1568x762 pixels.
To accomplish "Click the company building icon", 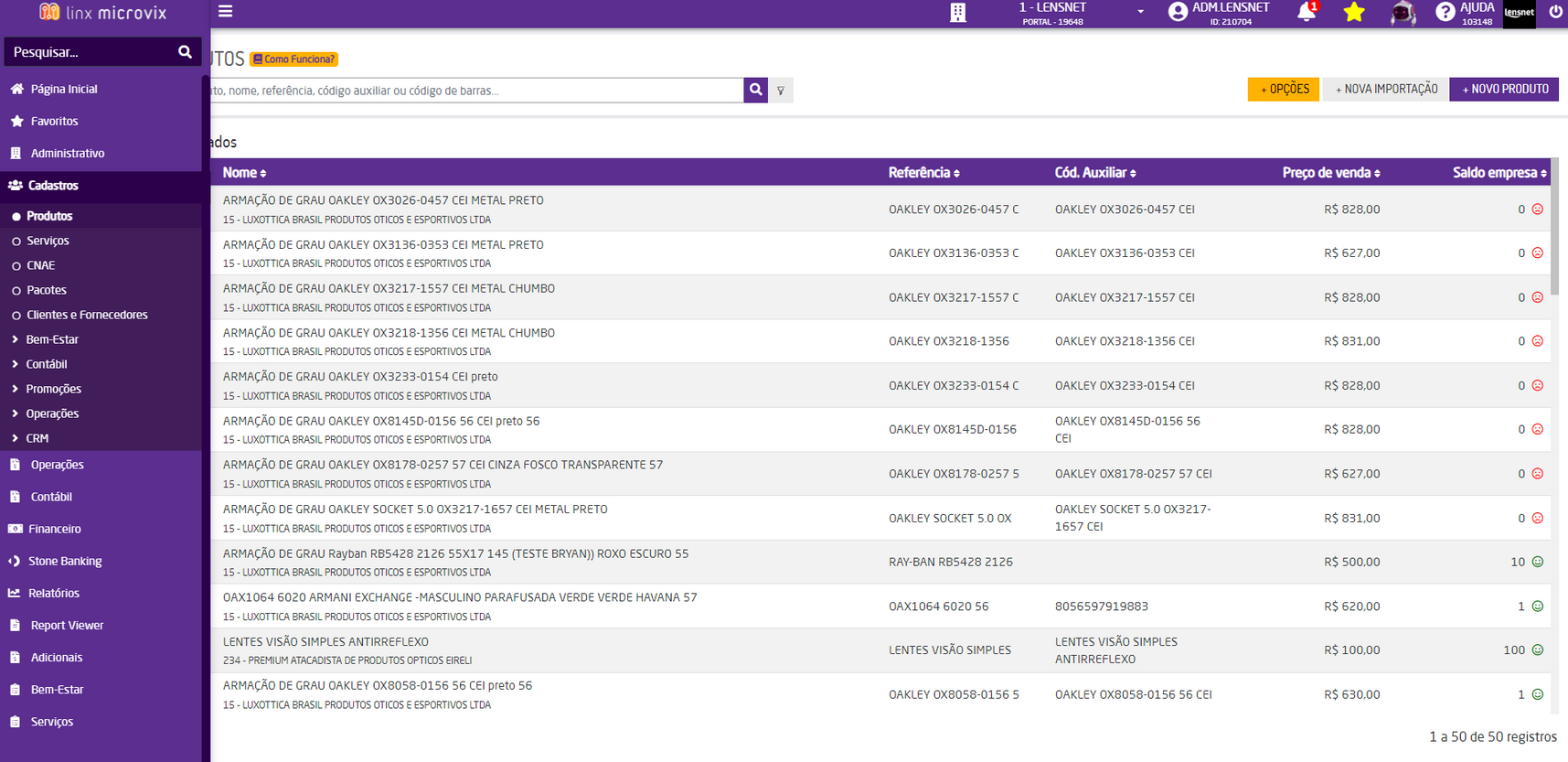I will [957, 13].
